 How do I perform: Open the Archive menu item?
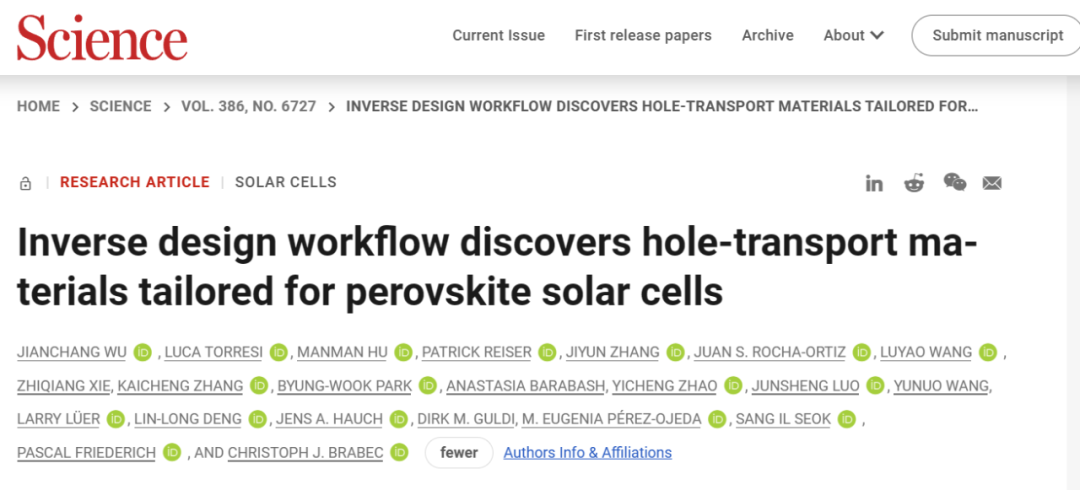(767, 35)
